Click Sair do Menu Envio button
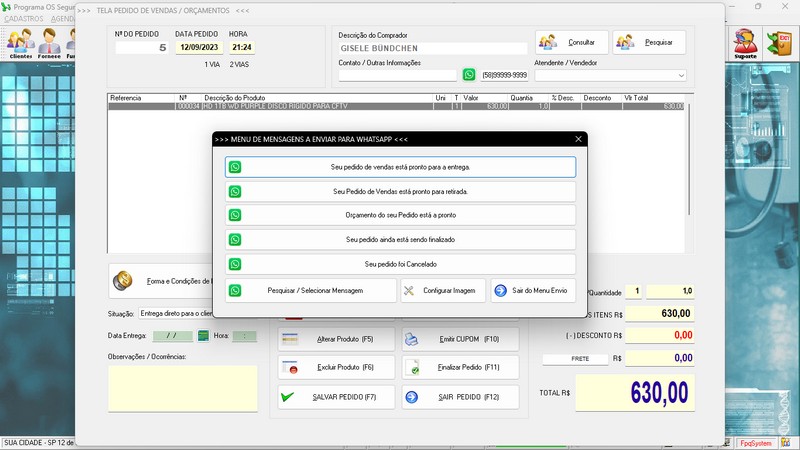800x450 pixels. [531, 290]
